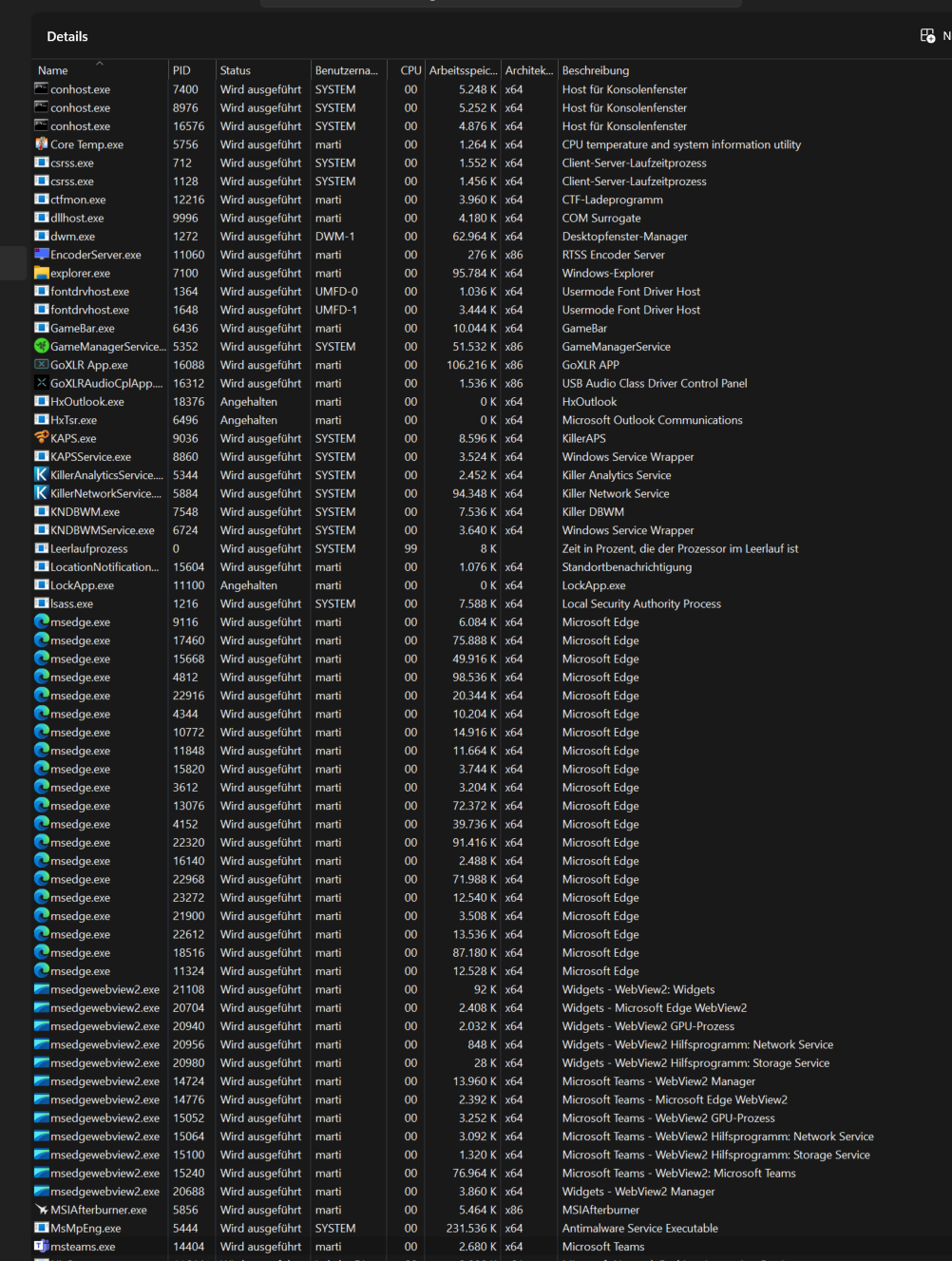
Task: Click the UMFD-0 user name cell
Action: coord(336,292)
